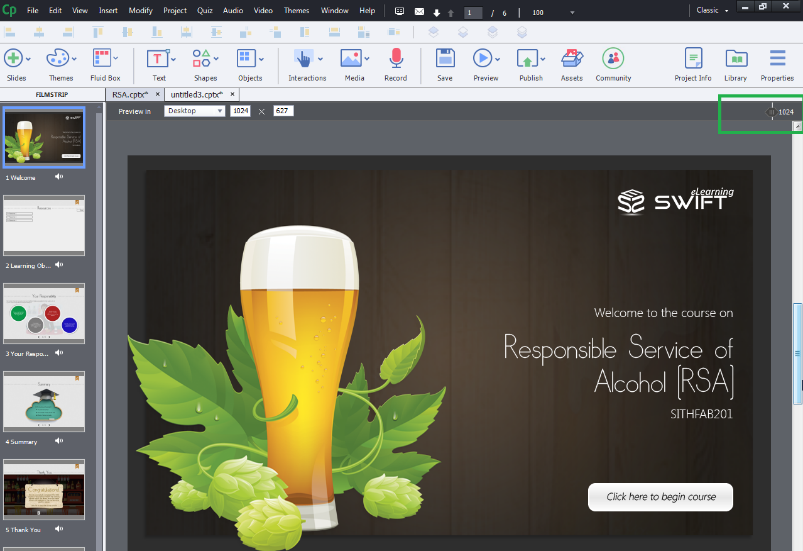
Task: Save the project with Save icon
Action: pyautogui.click(x=445, y=58)
